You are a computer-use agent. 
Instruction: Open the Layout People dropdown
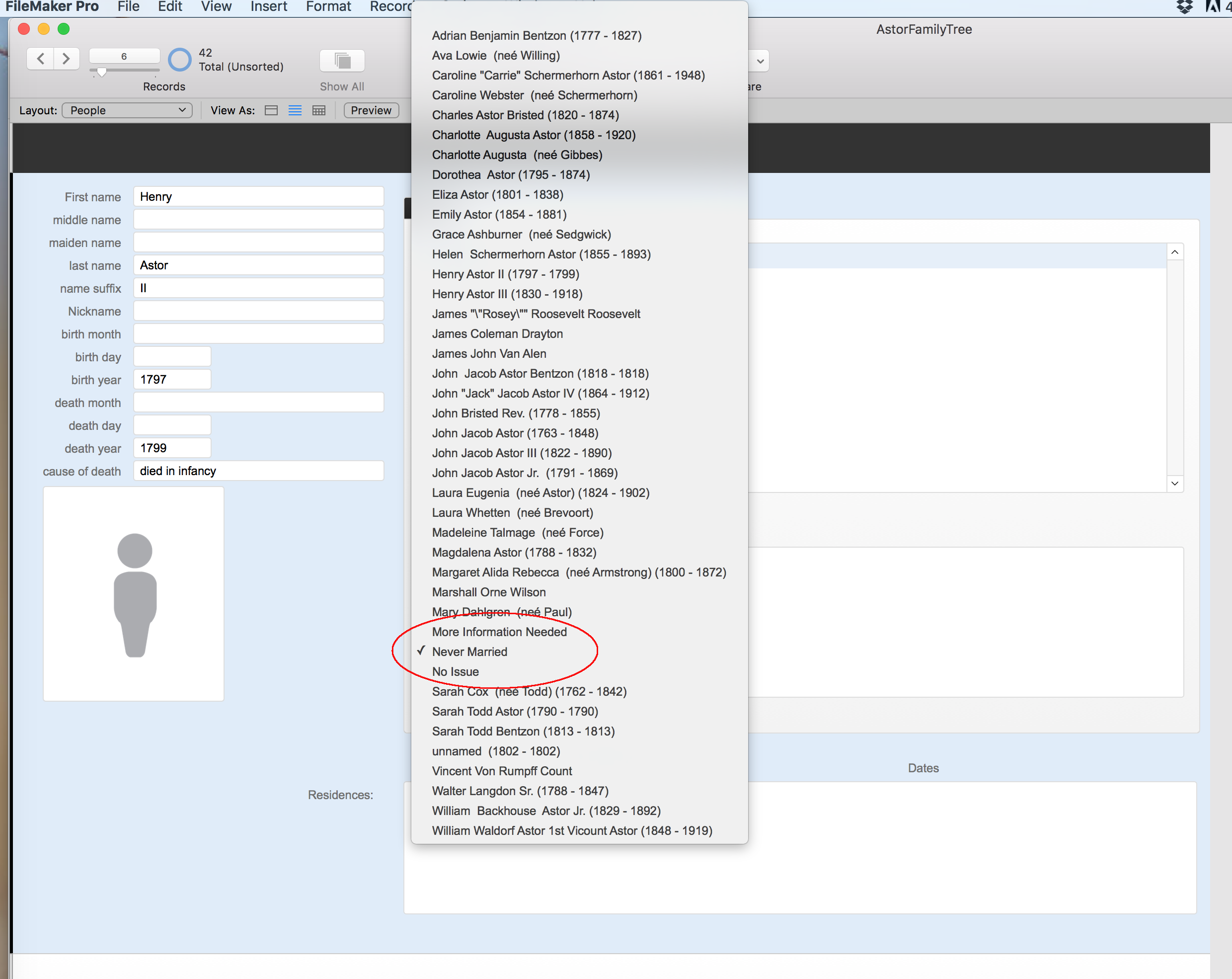127,110
